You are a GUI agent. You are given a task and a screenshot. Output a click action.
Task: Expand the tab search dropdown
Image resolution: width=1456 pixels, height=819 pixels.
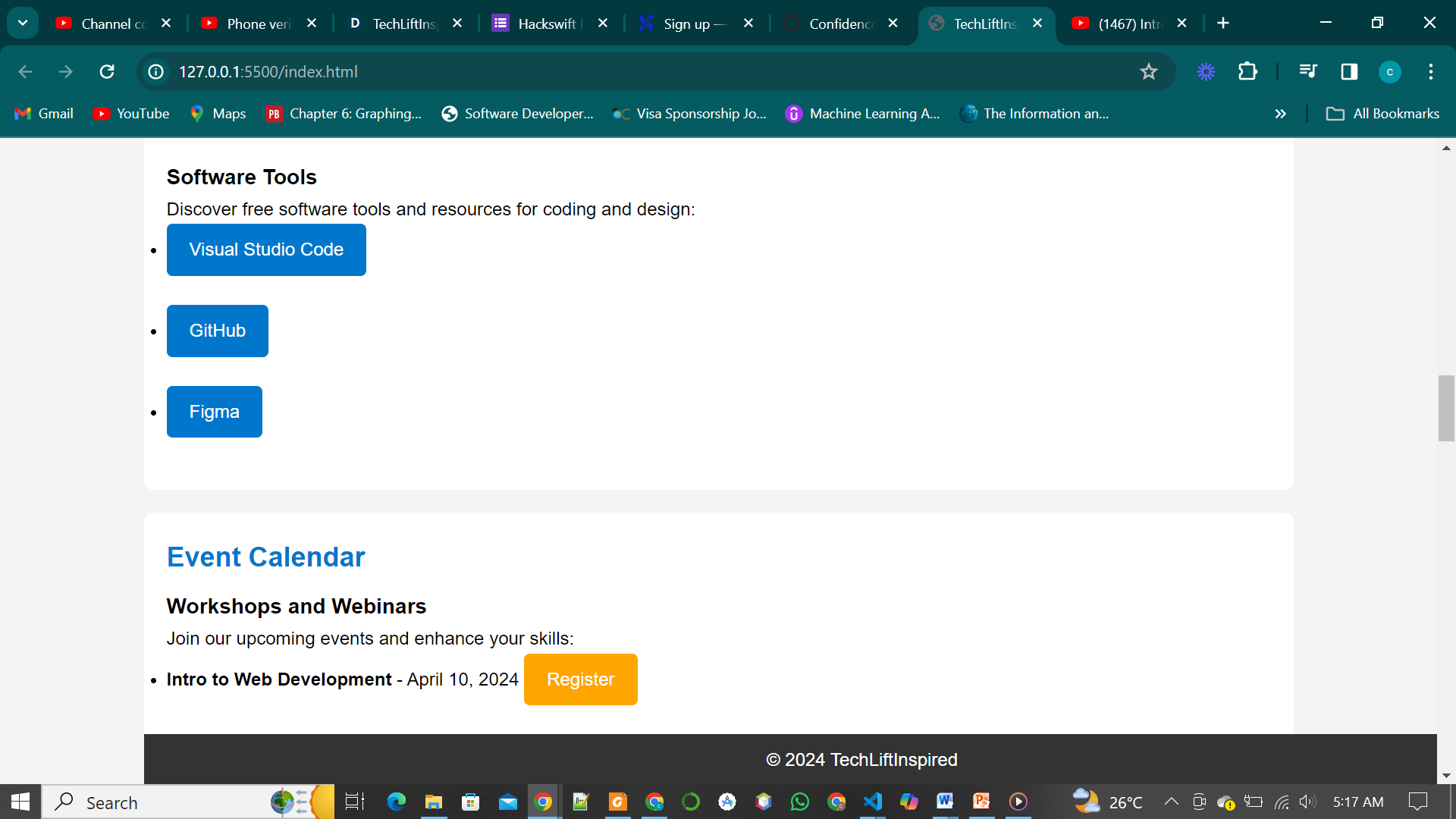(x=23, y=23)
